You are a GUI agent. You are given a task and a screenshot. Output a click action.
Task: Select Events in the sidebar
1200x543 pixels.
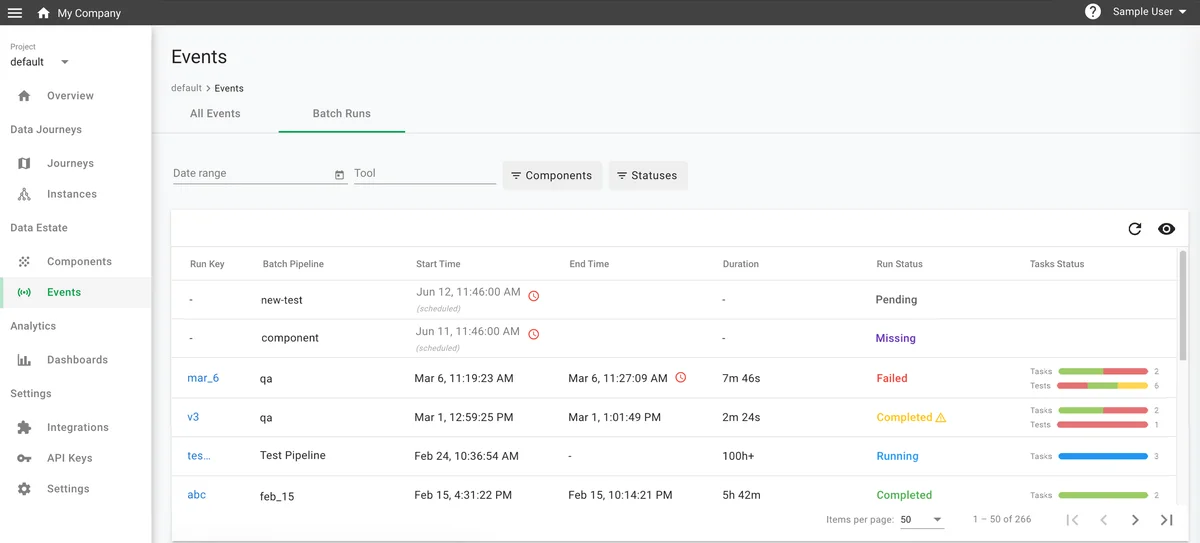64,292
